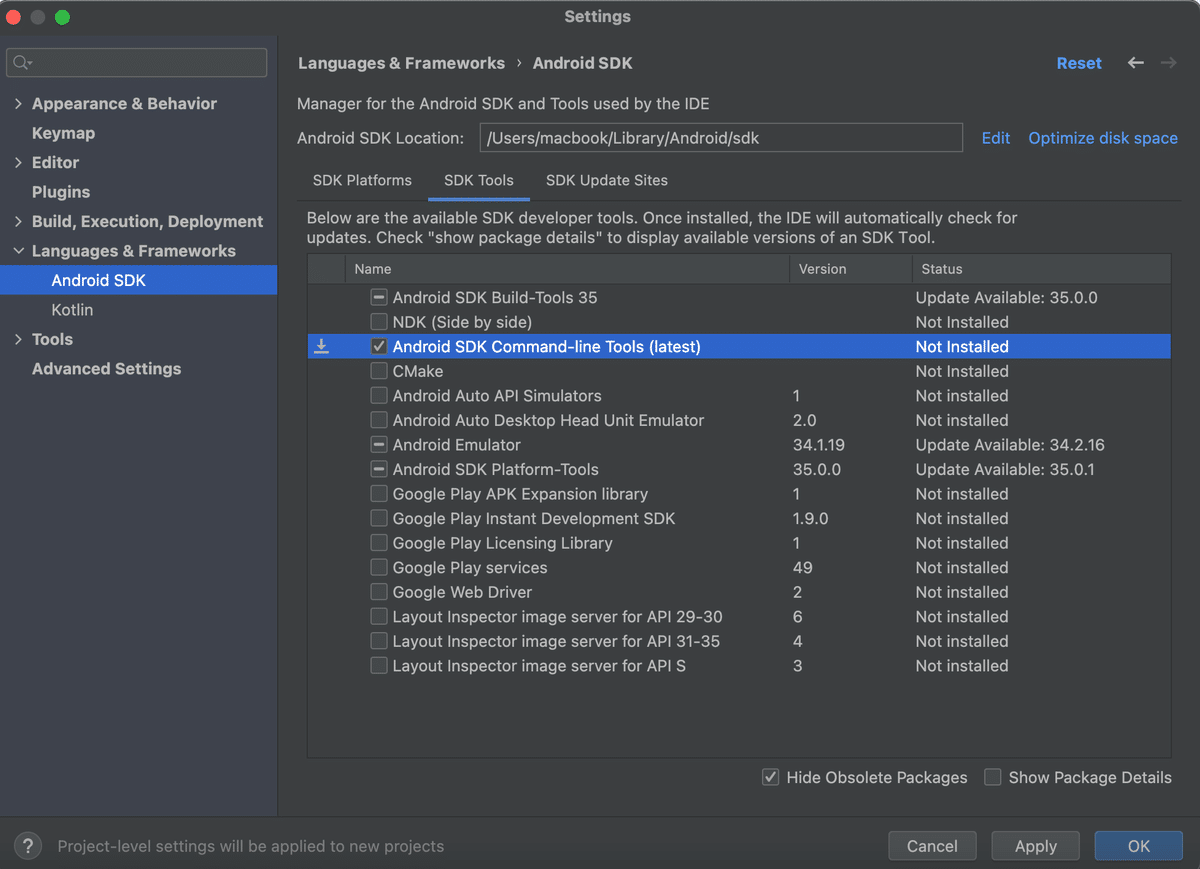The width and height of the screenshot is (1200, 869).
Task: Sort by the Version column header
Action: click(x=851, y=269)
